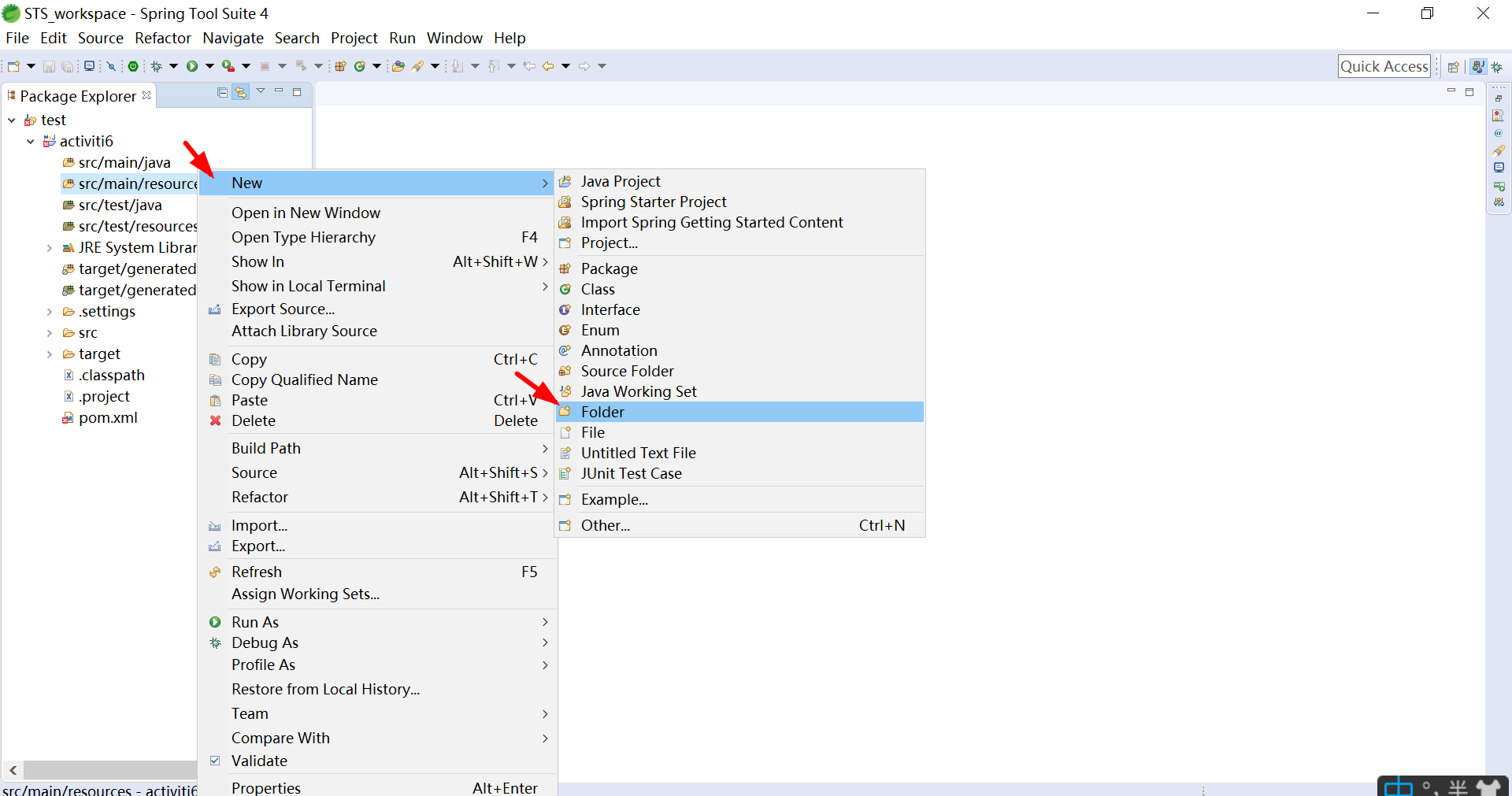Open the Console view icon in right trim
Viewport: 1512px width, 796px height.
[1499, 168]
